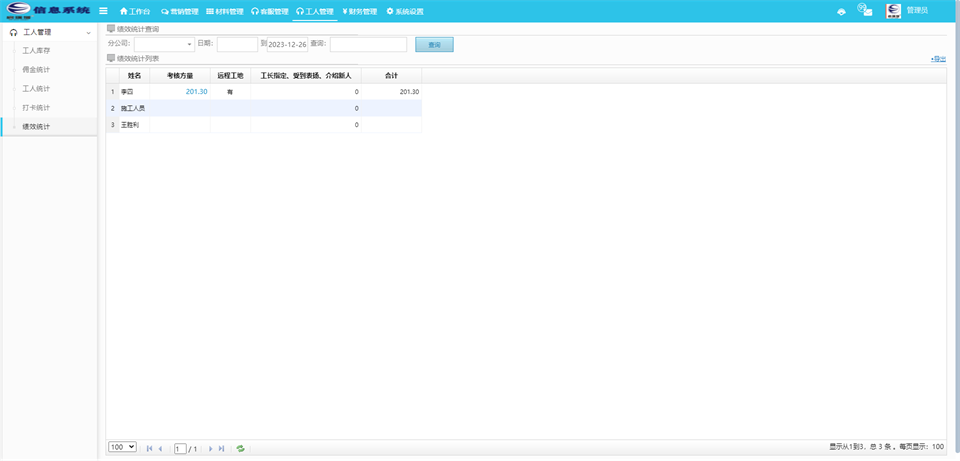960x461 pixels.
Task: Click the cloud download icon in header
Action: point(841,11)
